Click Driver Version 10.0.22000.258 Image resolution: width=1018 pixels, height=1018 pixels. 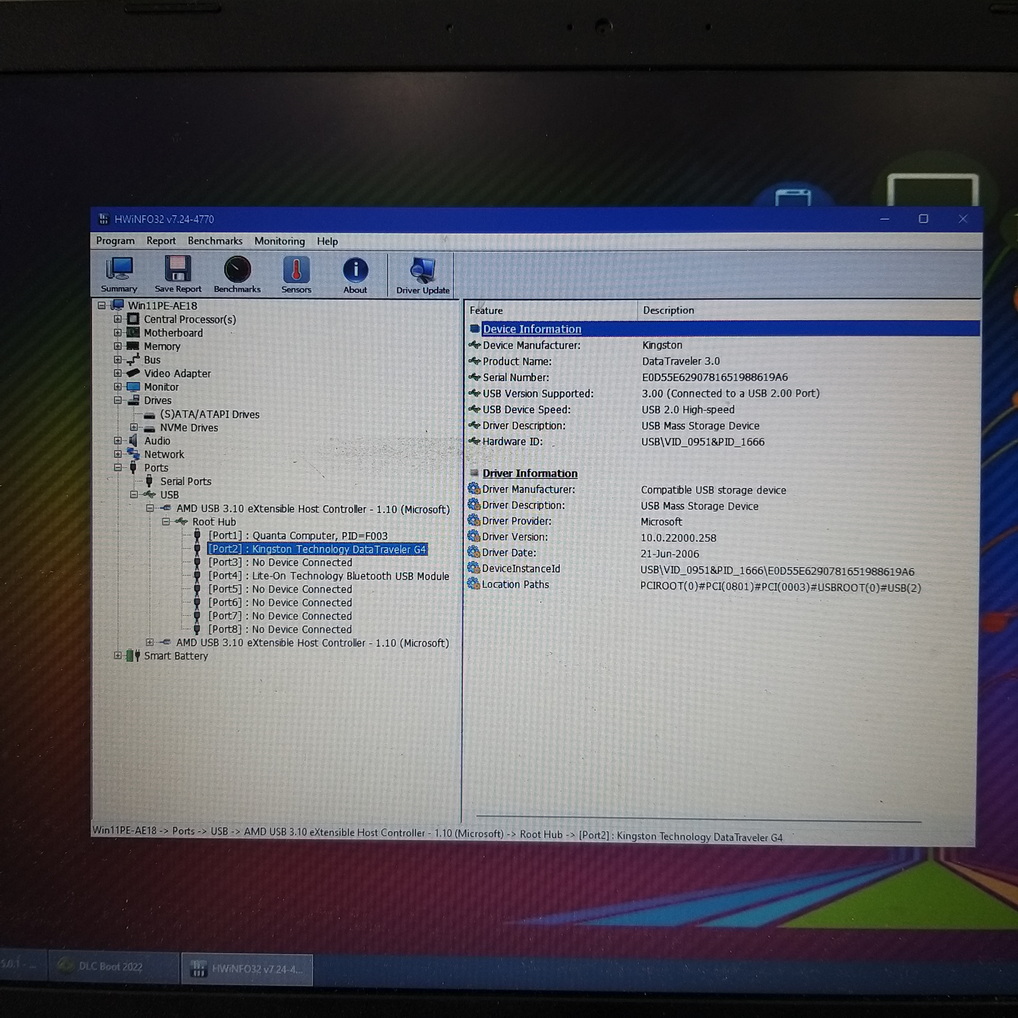[x=678, y=538]
